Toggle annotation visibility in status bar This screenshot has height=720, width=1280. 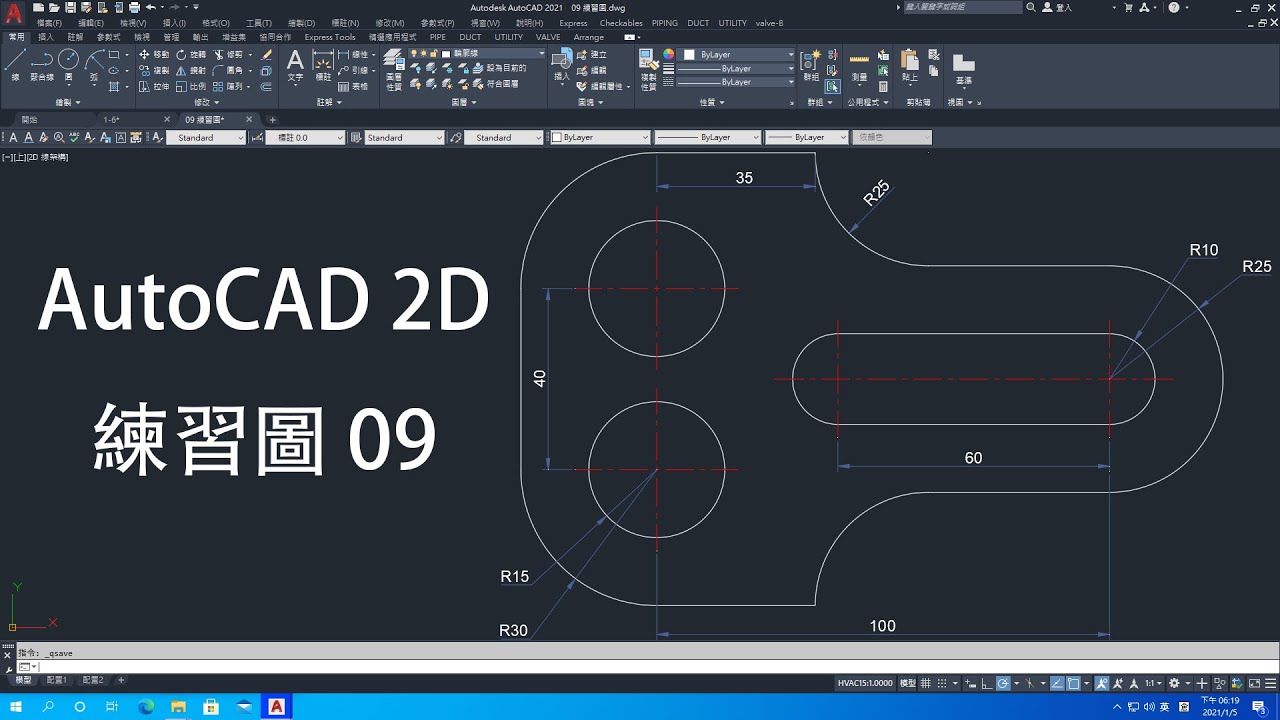1101,683
